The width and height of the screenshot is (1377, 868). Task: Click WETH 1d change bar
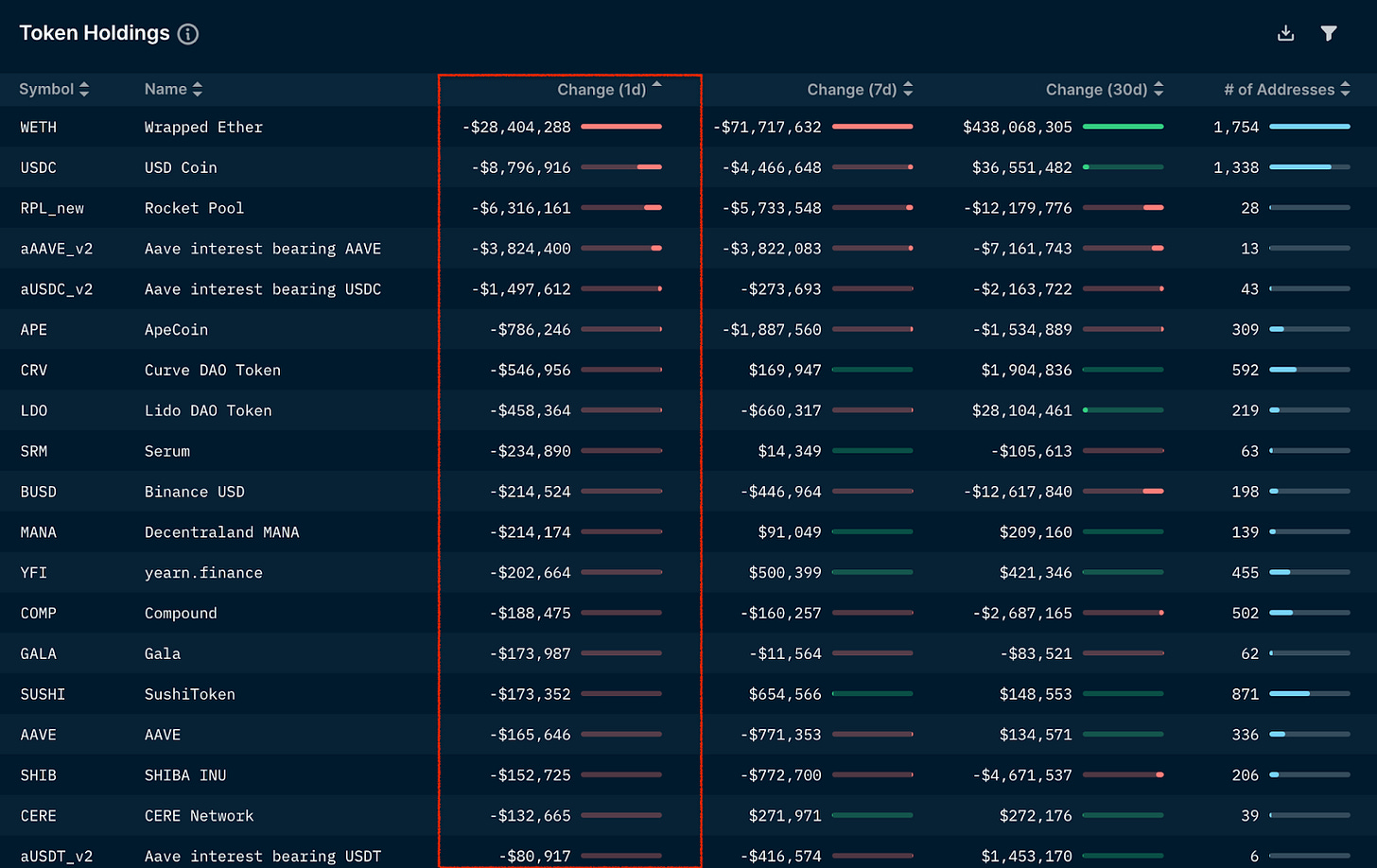click(x=621, y=127)
